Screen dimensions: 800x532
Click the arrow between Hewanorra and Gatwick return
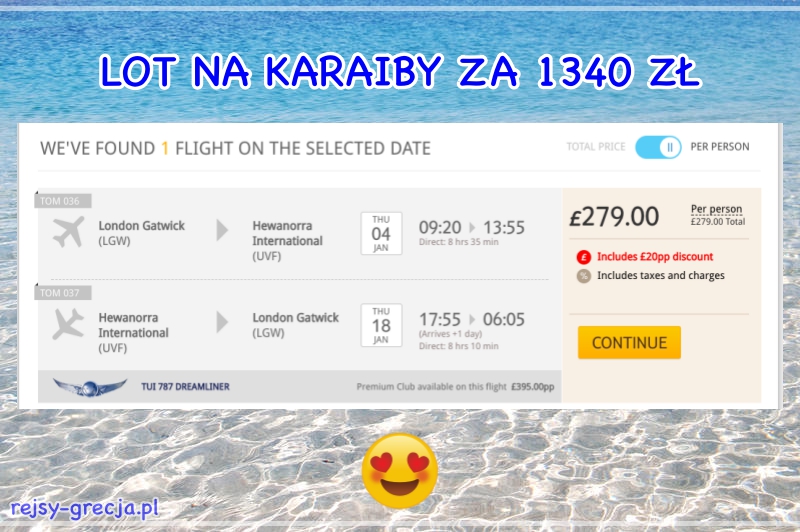click(x=222, y=322)
